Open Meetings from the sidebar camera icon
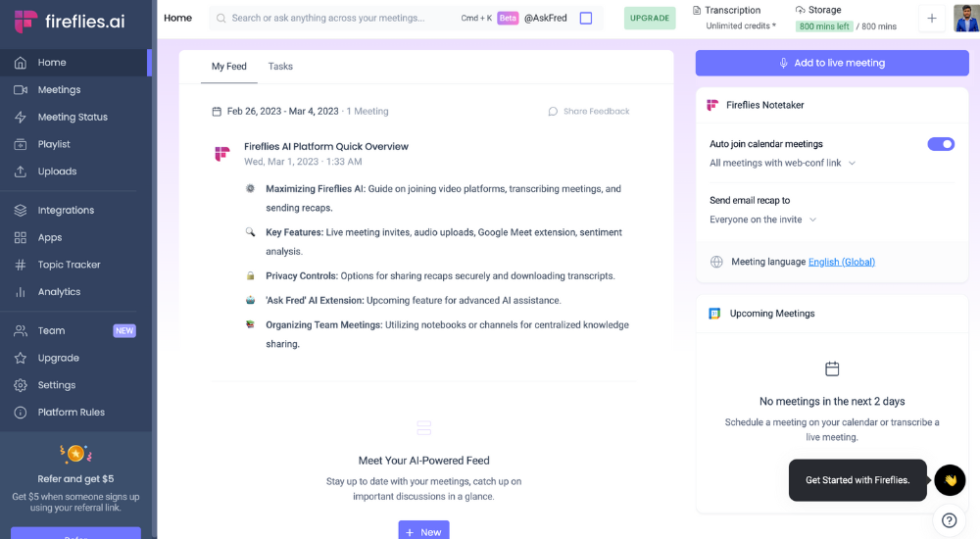The width and height of the screenshot is (980, 539). pyautogui.click(x=20, y=90)
